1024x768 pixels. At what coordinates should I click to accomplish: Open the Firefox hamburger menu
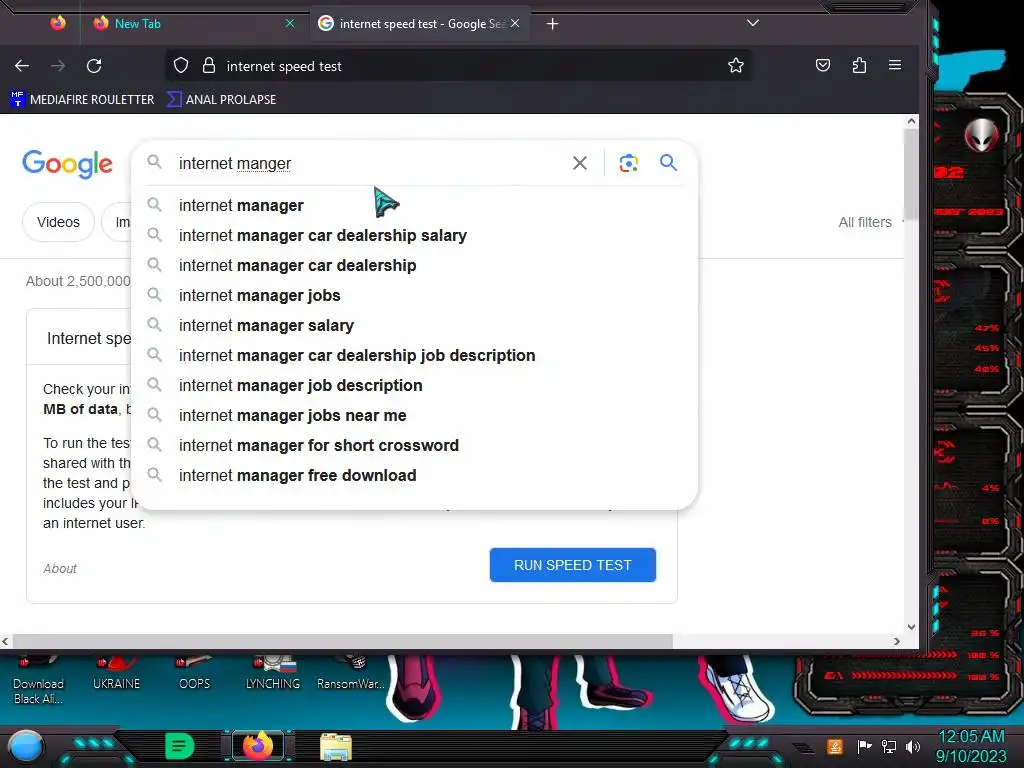coord(895,65)
